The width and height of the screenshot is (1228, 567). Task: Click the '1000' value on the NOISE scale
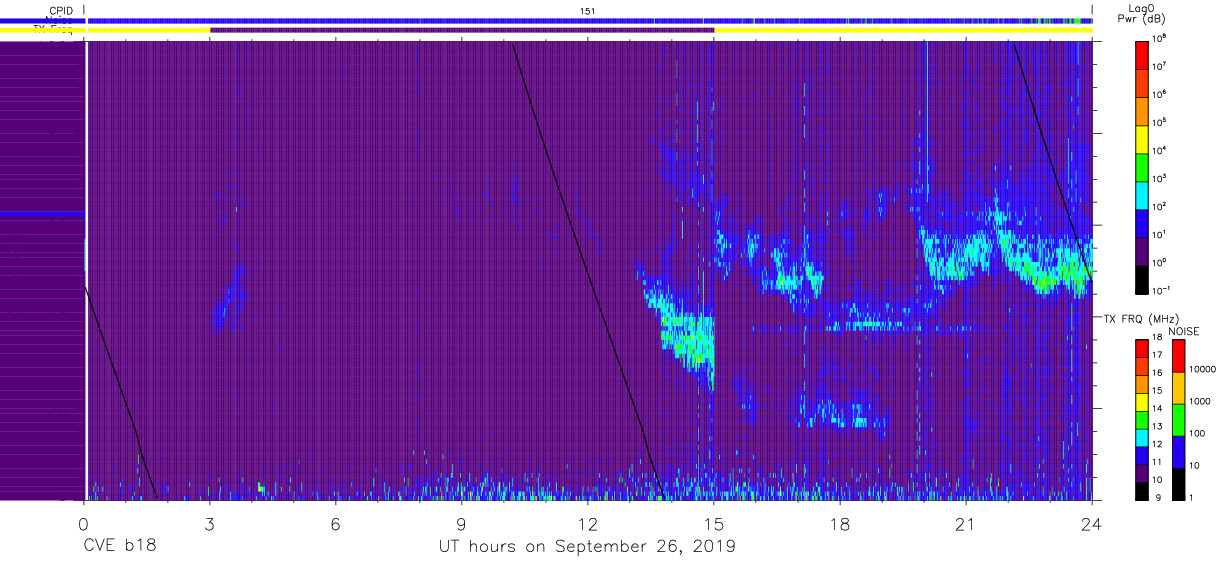pyautogui.click(x=1202, y=401)
